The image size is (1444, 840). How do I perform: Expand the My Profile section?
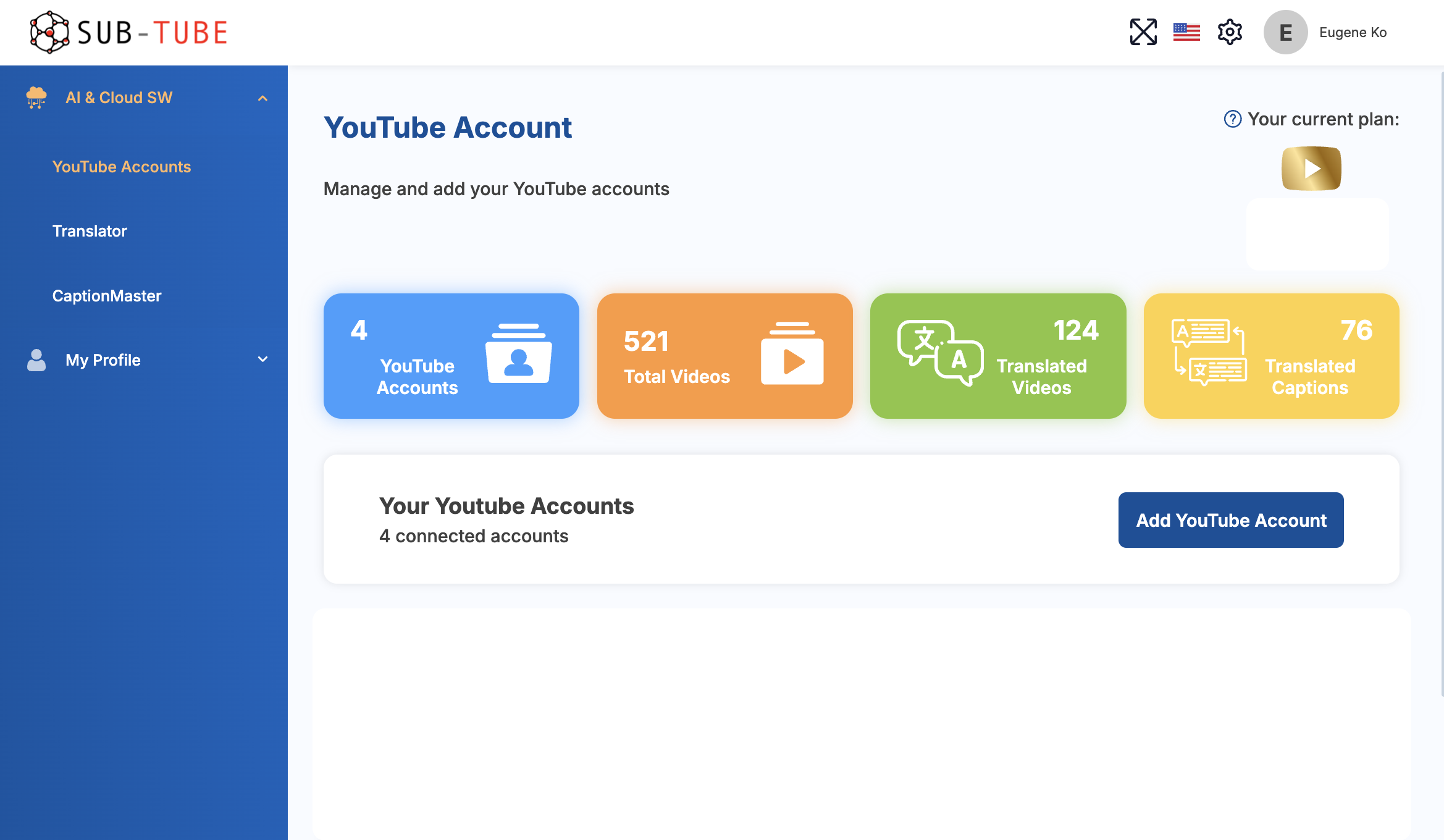coord(263,359)
